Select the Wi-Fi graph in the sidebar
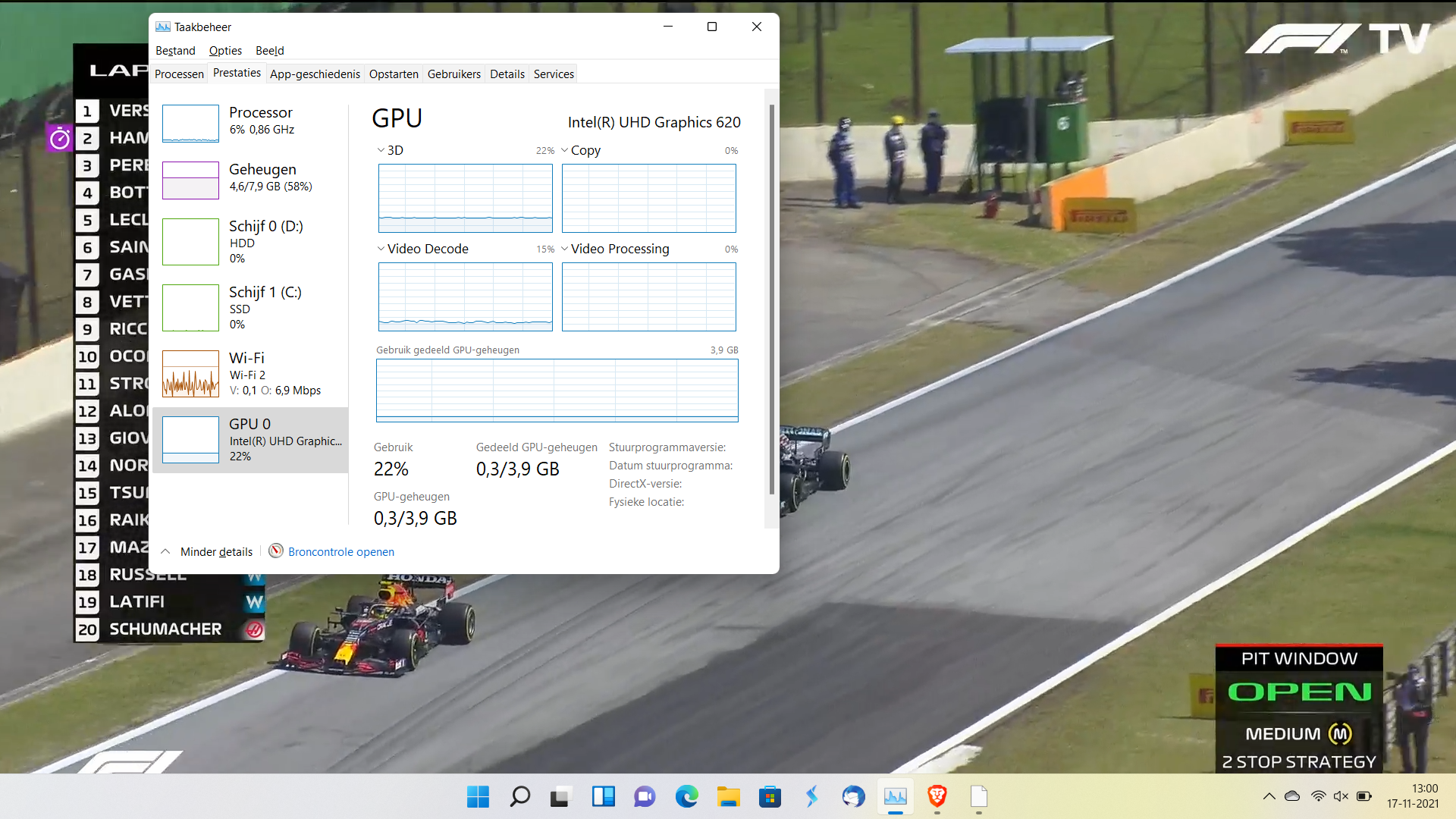 (250, 374)
